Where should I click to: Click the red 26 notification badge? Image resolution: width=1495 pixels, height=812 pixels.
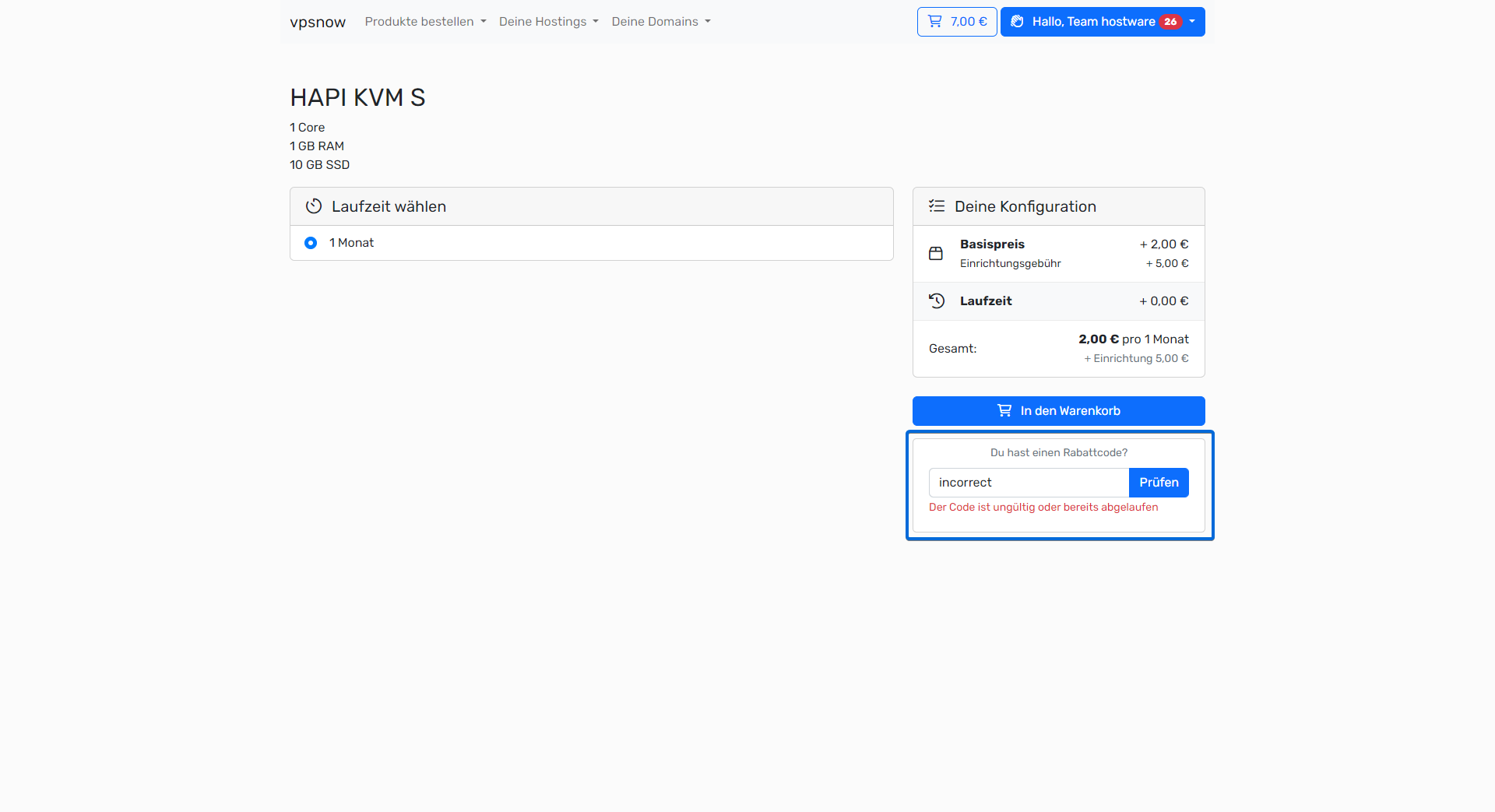(1170, 22)
